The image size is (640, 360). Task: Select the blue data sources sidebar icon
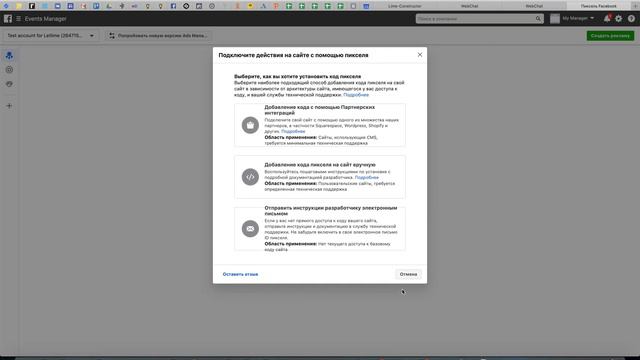coord(9,56)
